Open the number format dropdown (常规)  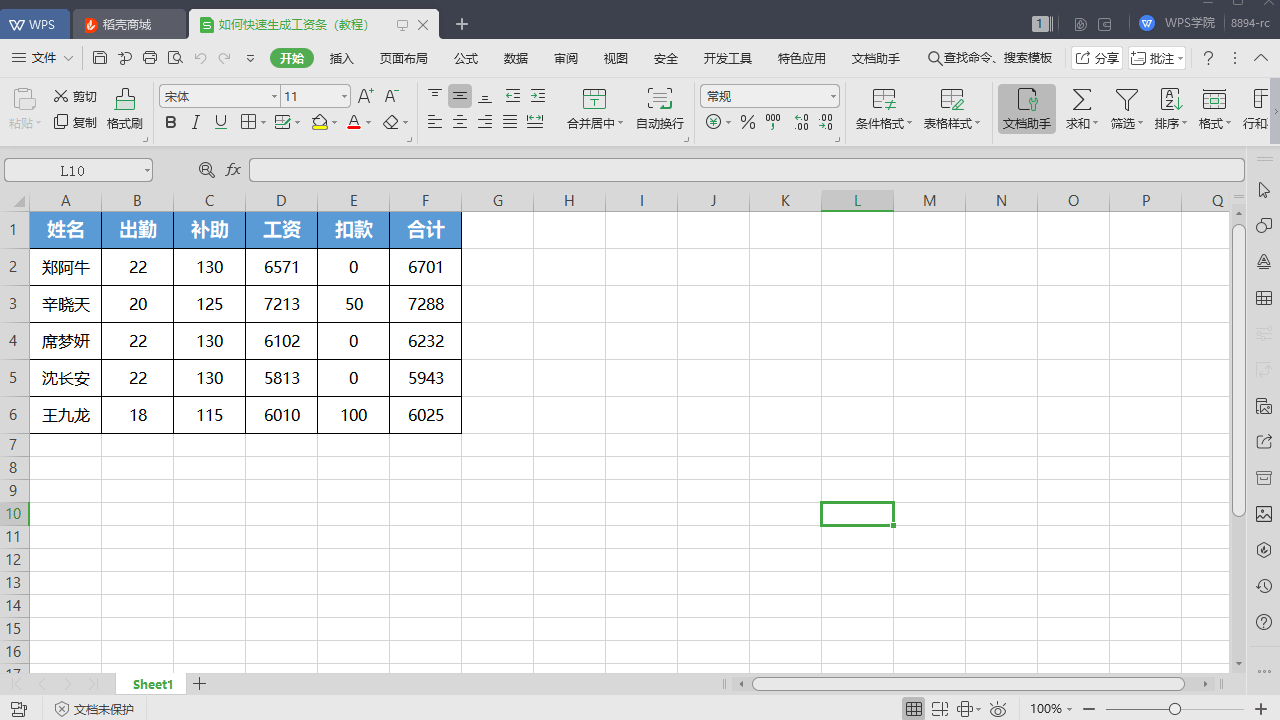pyautogui.click(x=833, y=97)
